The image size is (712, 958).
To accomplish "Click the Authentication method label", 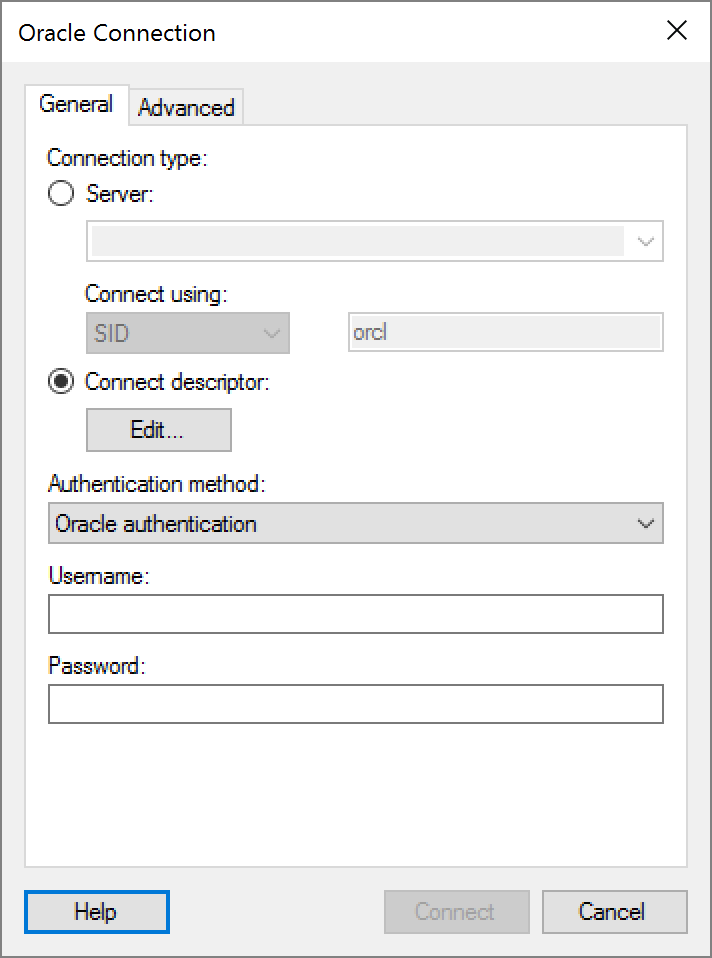I will tap(157, 484).
